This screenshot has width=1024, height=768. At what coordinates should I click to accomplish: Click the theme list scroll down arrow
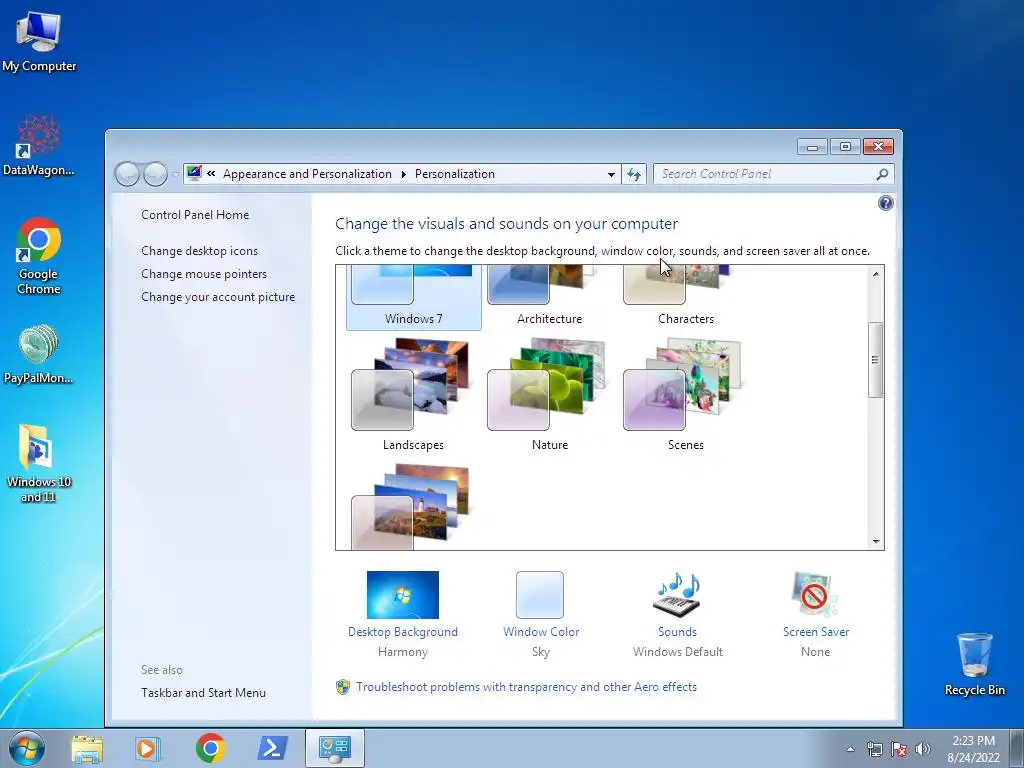point(876,541)
